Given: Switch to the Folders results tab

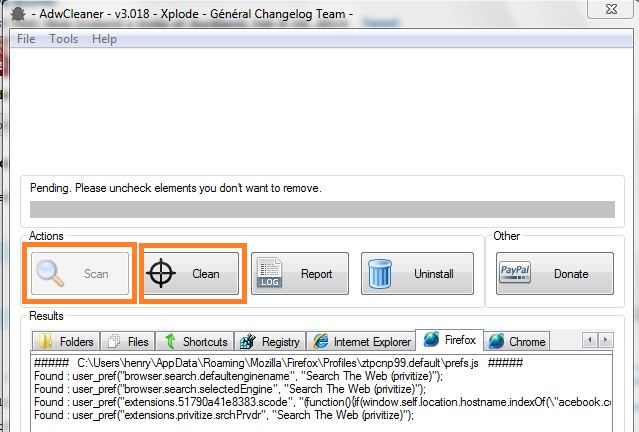Looking at the screenshot, I should pyautogui.click(x=66, y=341).
